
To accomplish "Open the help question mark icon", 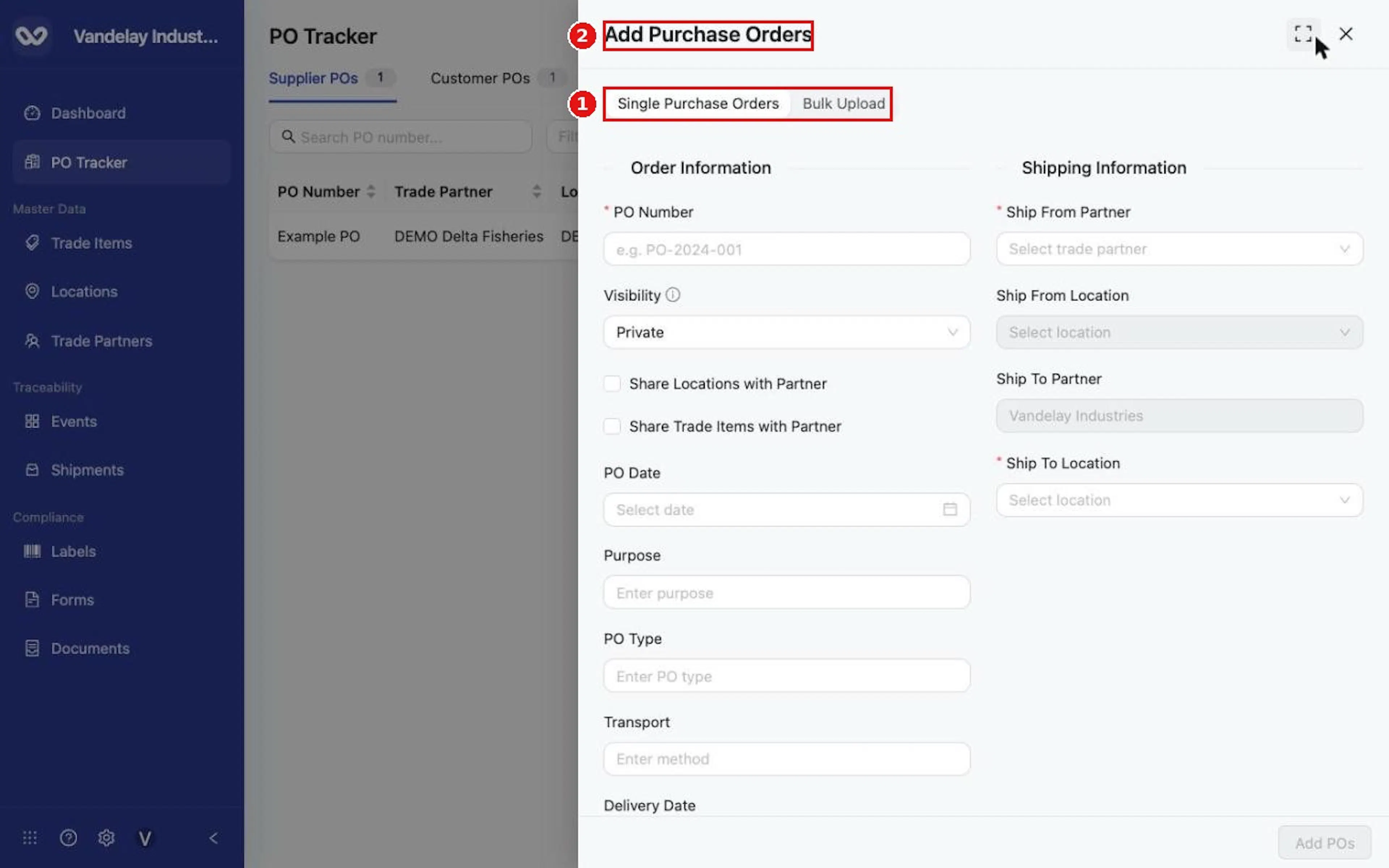I will coord(68,838).
